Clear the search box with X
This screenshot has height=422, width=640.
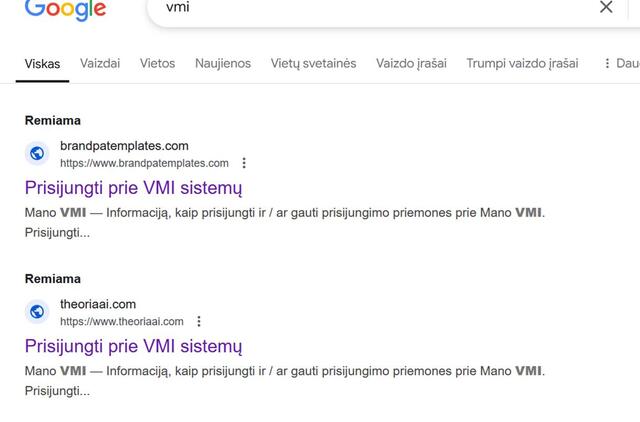point(606,8)
